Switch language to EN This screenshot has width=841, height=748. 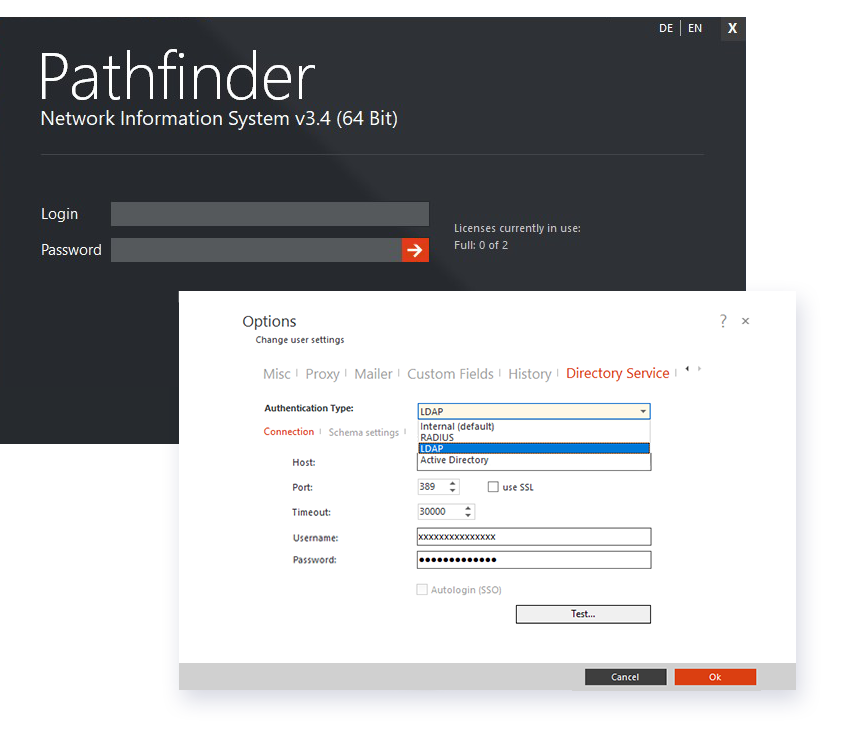point(695,28)
